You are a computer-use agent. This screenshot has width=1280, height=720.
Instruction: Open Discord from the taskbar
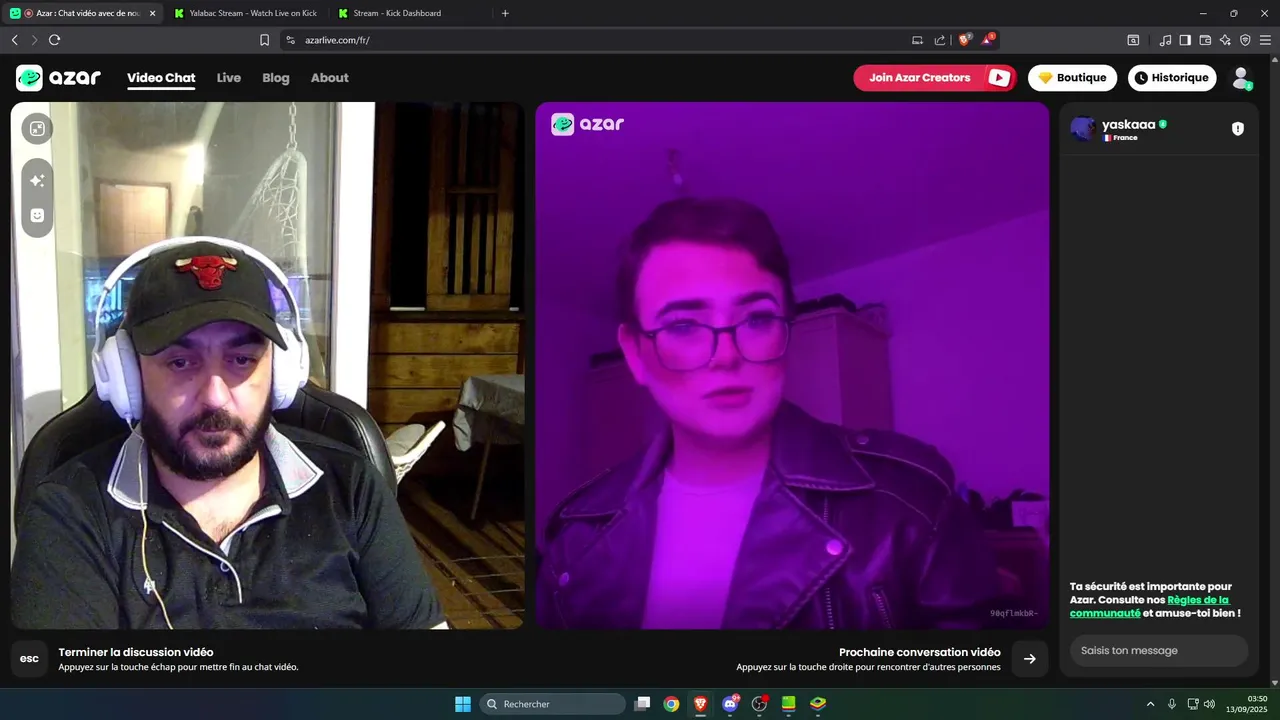click(730, 704)
